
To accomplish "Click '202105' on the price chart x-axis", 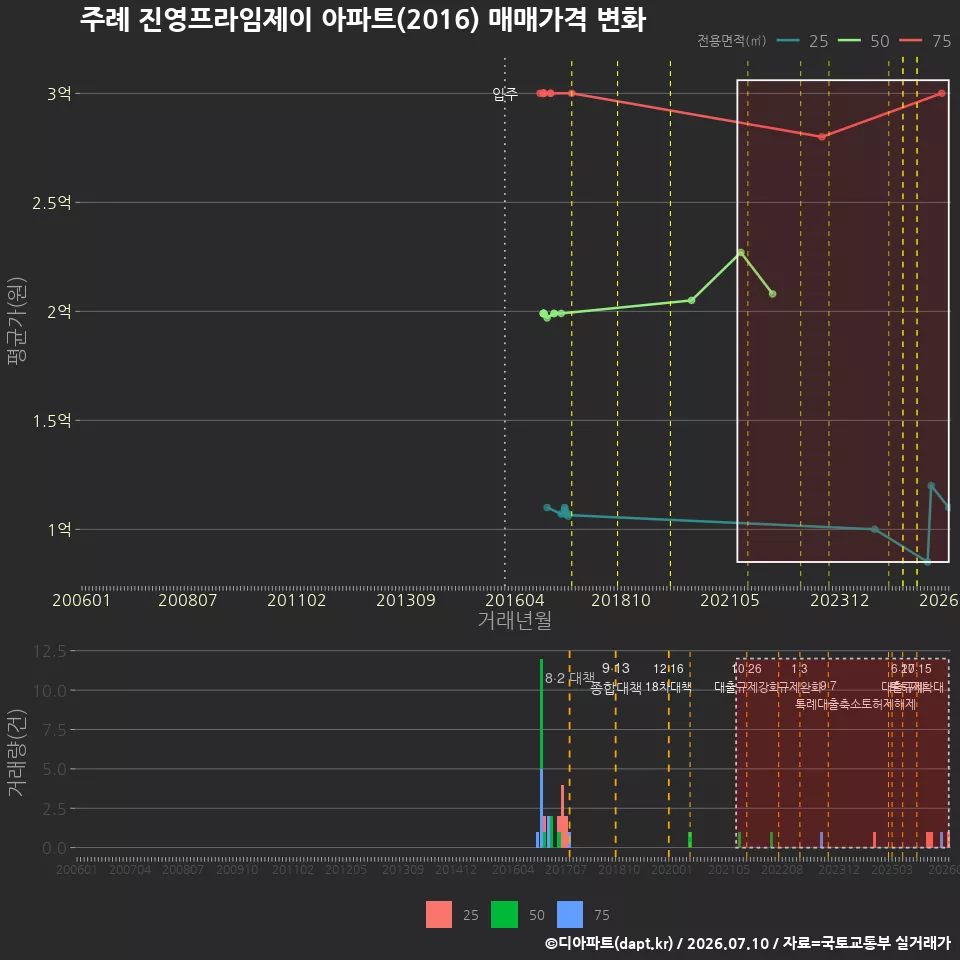I will tap(730, 600).
